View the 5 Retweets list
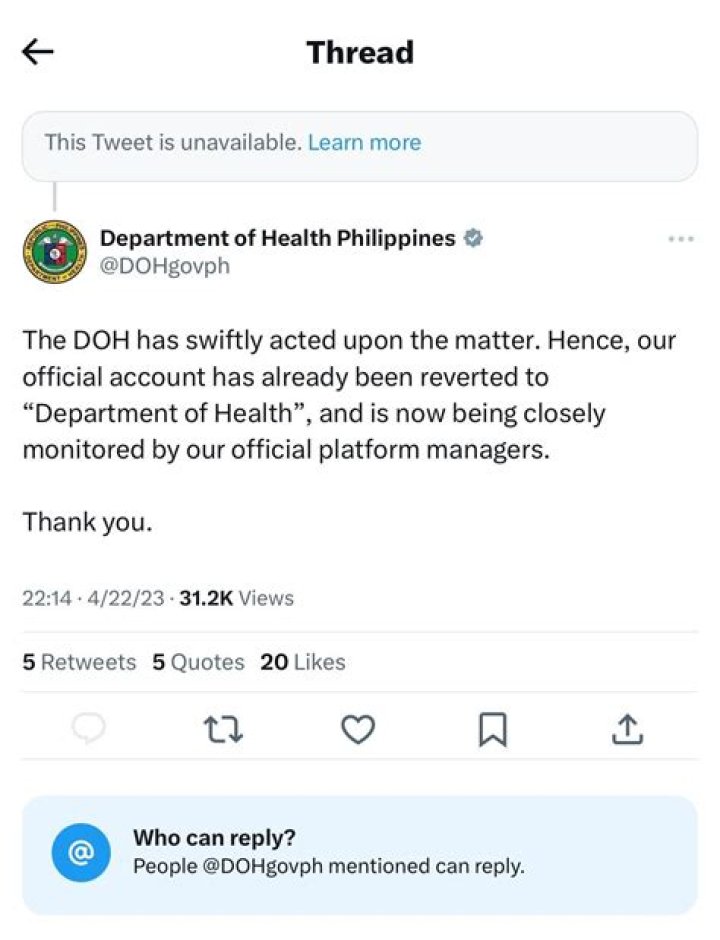Viewport: 720px width, 940px height. [x=79, y=662]
